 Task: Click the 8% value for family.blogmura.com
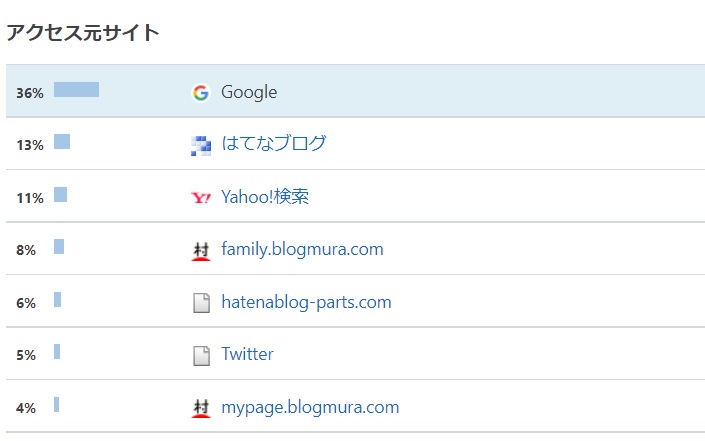tap(26, 250)
